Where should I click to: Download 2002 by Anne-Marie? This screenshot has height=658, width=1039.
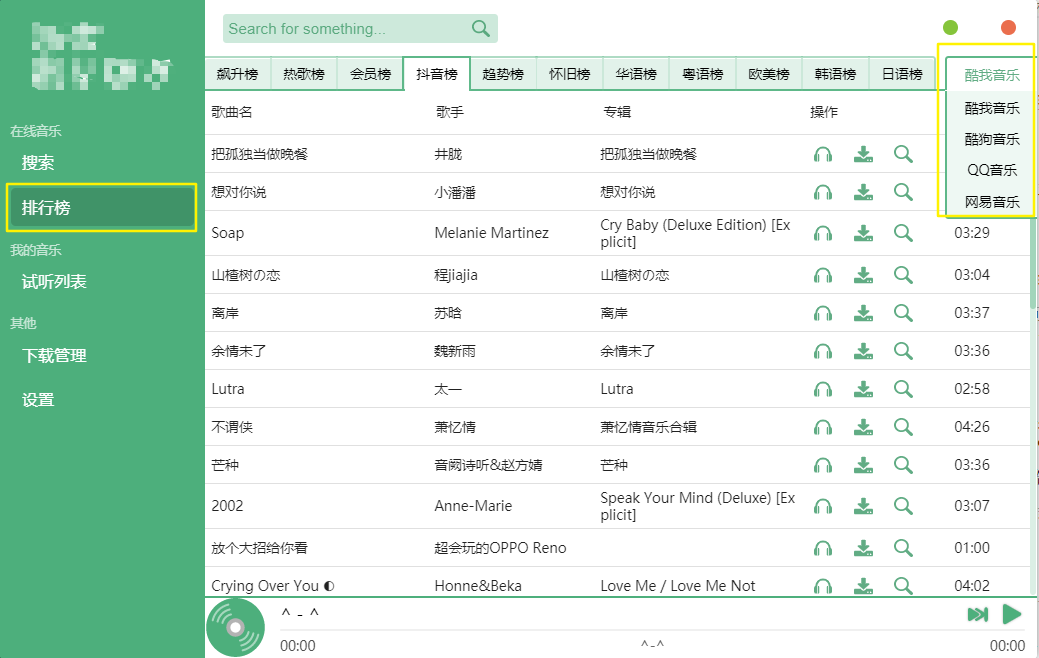point(863,505)
